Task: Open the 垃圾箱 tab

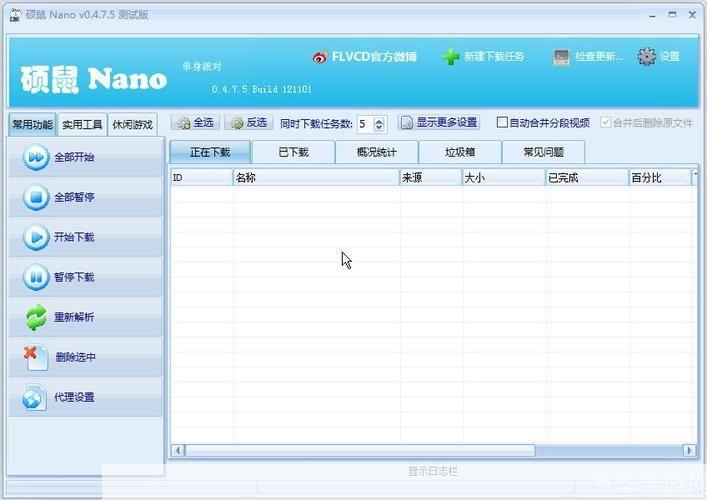Action: click(460, 152)
